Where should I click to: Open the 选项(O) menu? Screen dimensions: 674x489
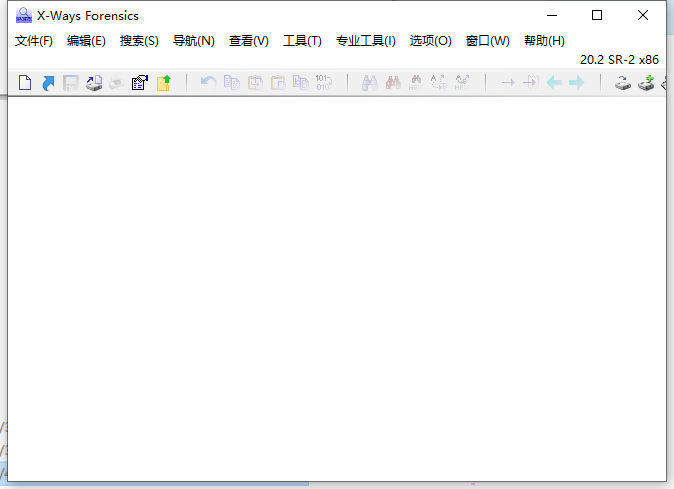coord(430,41)
